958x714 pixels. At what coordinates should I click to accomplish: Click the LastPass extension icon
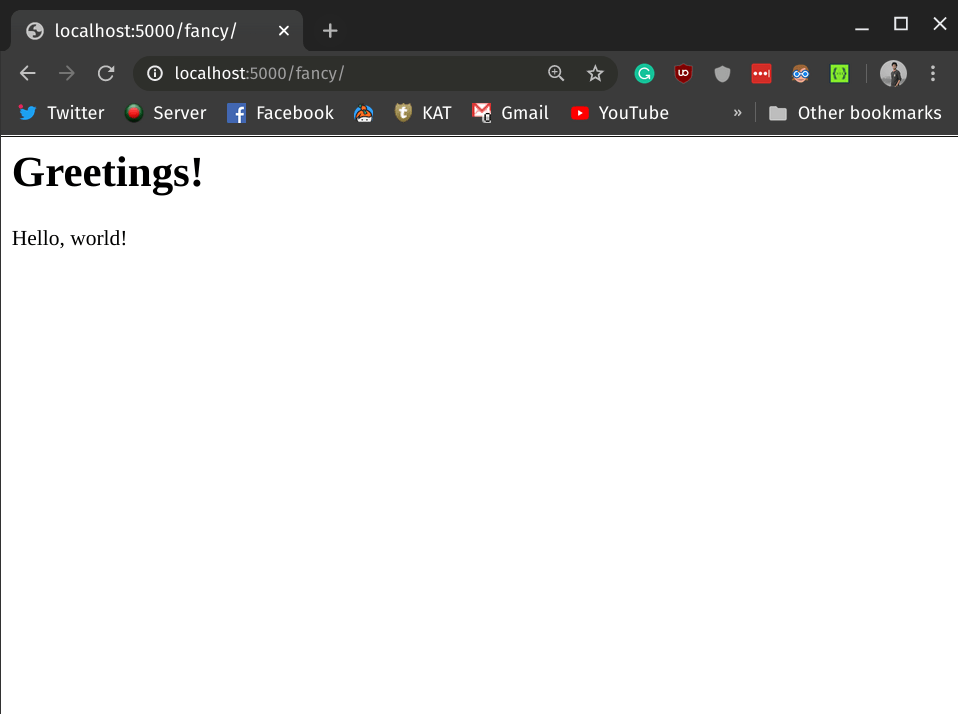coord(761,73)
